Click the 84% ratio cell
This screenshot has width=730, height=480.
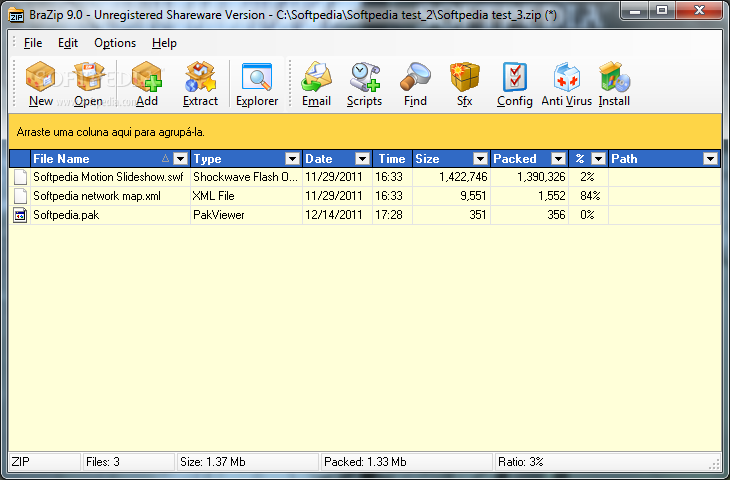(x=590, y=196)
